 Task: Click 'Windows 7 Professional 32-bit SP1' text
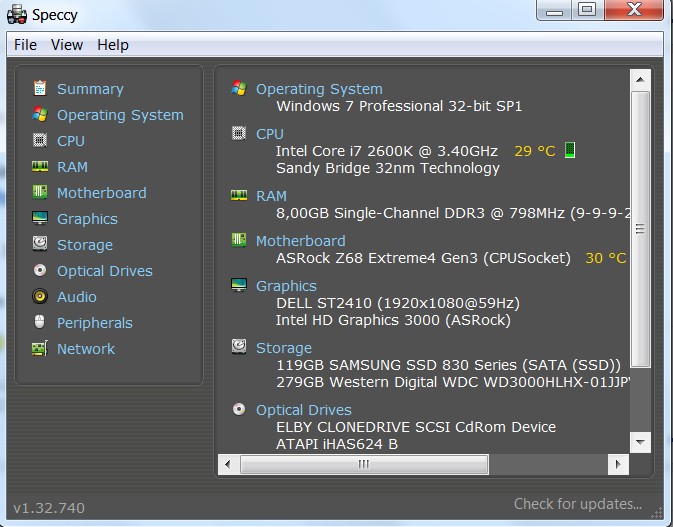tap(399, 106)
